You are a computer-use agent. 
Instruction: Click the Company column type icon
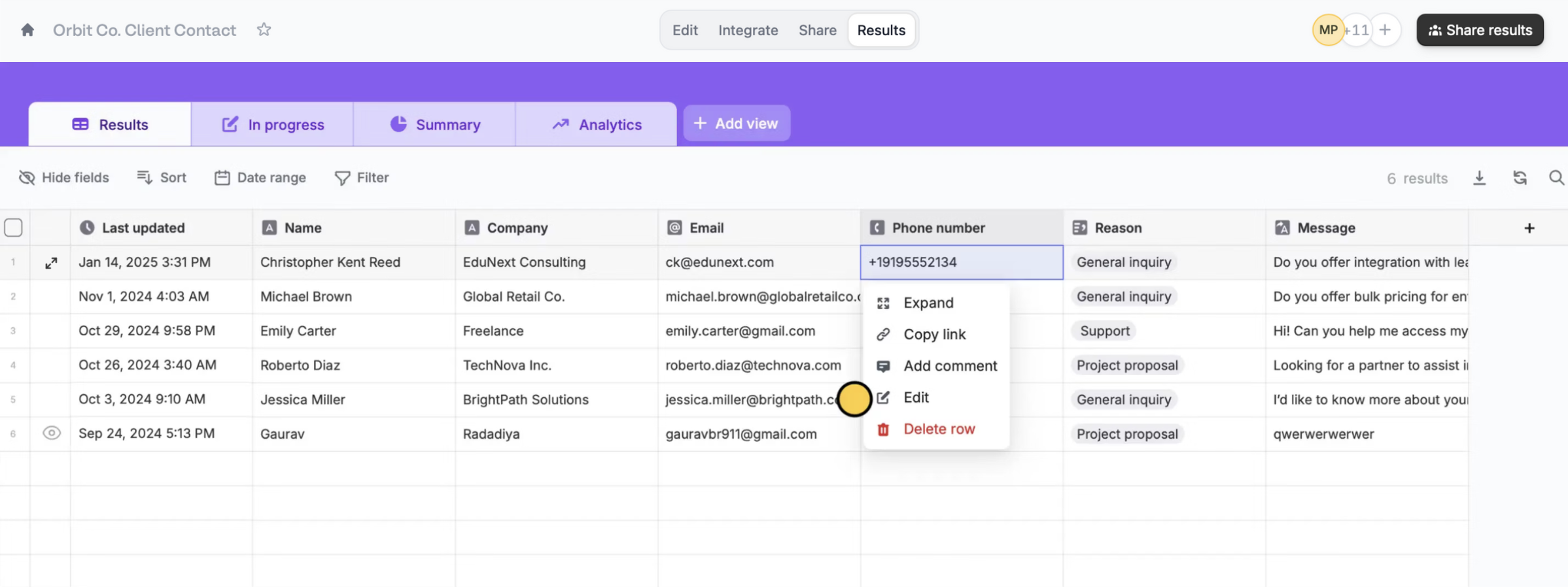click(472, 227)
